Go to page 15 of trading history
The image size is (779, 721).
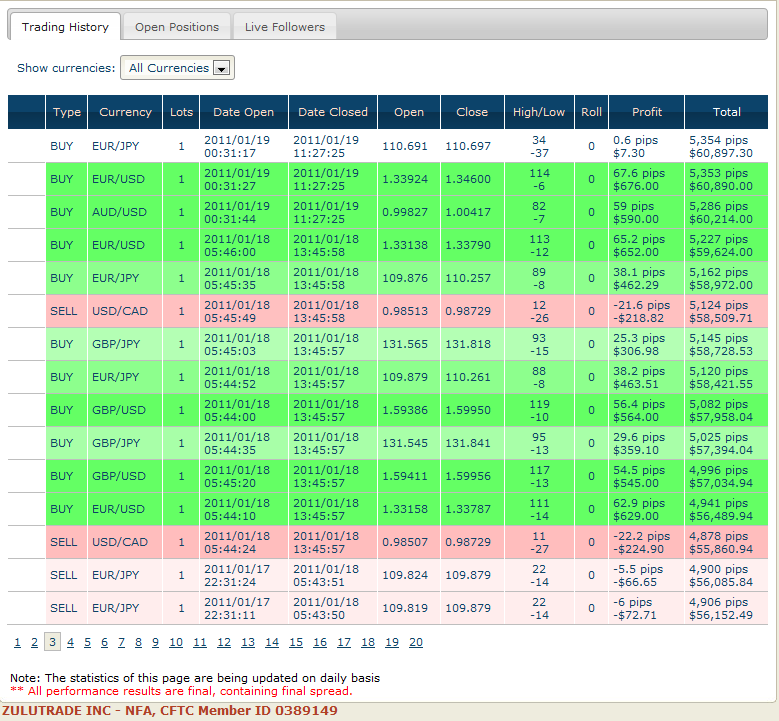tap(296, 642)
